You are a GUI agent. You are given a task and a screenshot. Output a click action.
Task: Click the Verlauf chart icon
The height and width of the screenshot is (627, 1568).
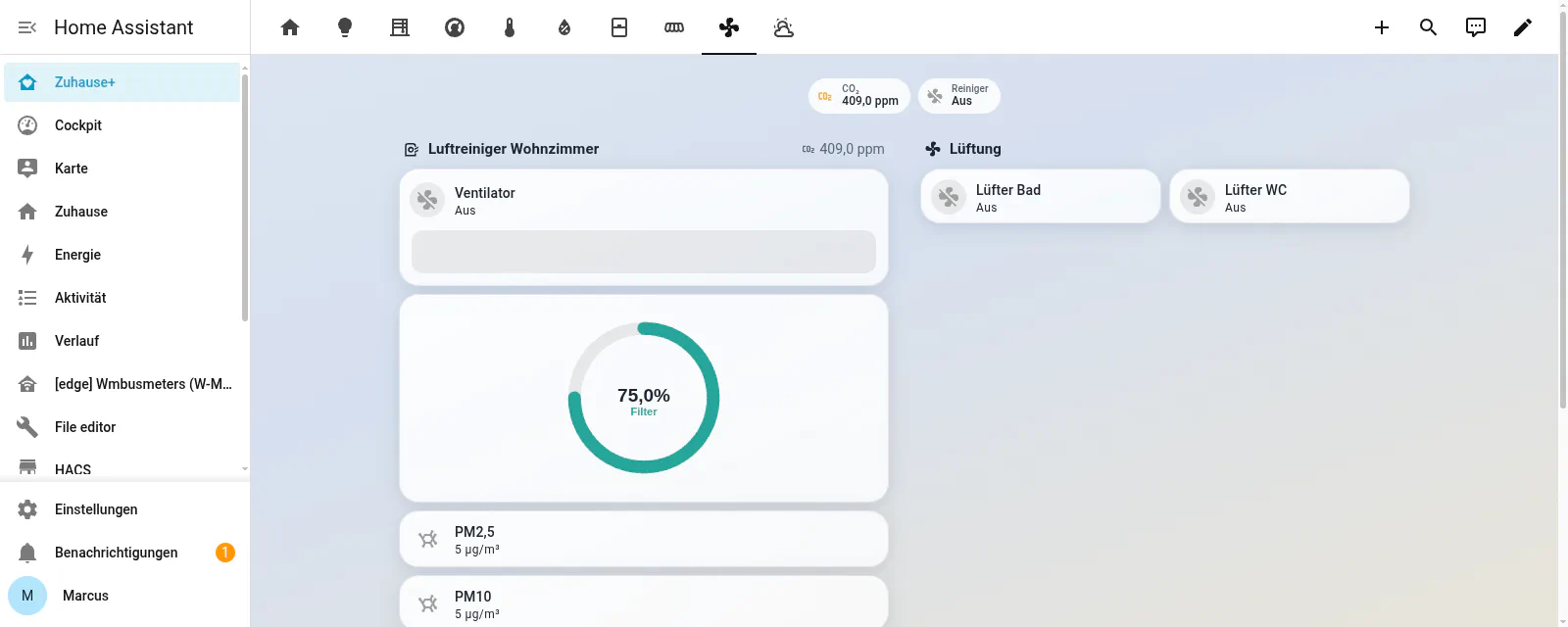(27, 341)
